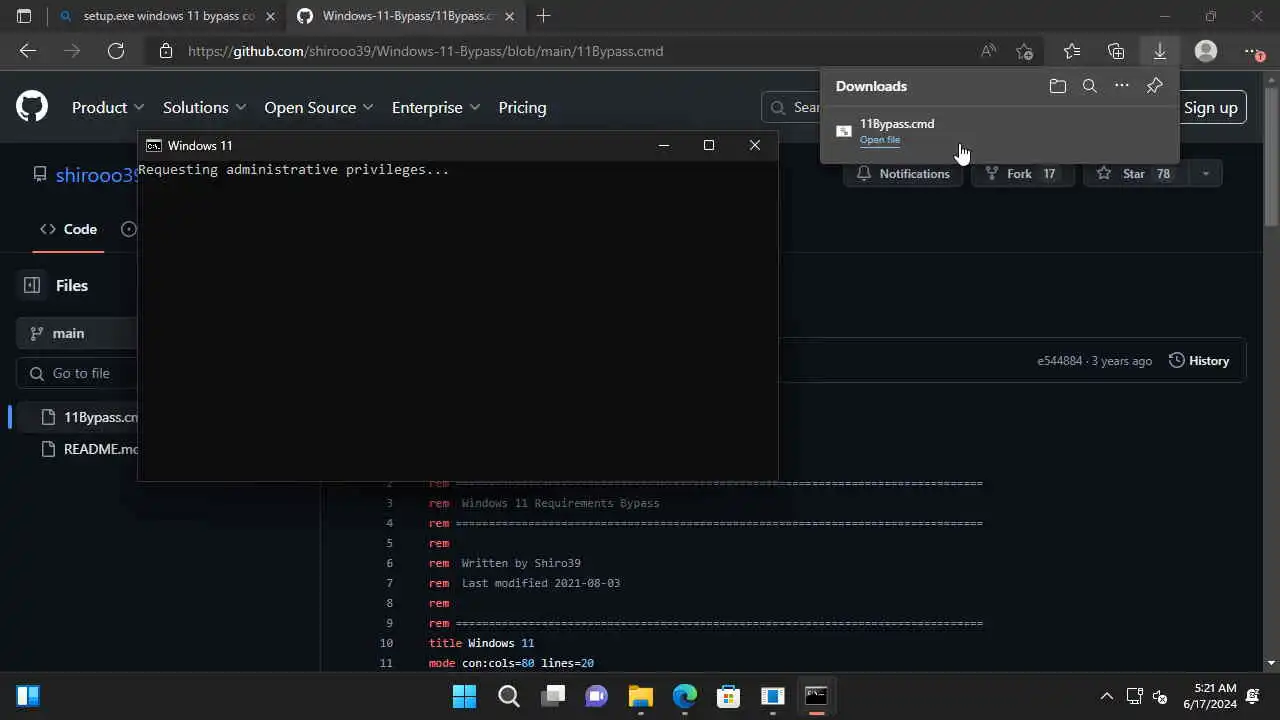1280x720 pixels.
Task: Click commit hash e544884
Action: pyautogui.click(x=1059, y=361)
